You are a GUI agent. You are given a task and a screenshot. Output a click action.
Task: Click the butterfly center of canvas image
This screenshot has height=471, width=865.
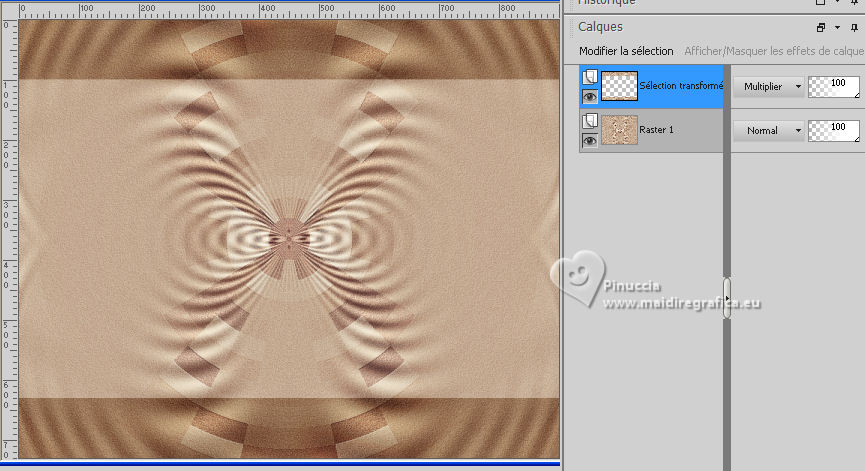(x=289, y=238)
